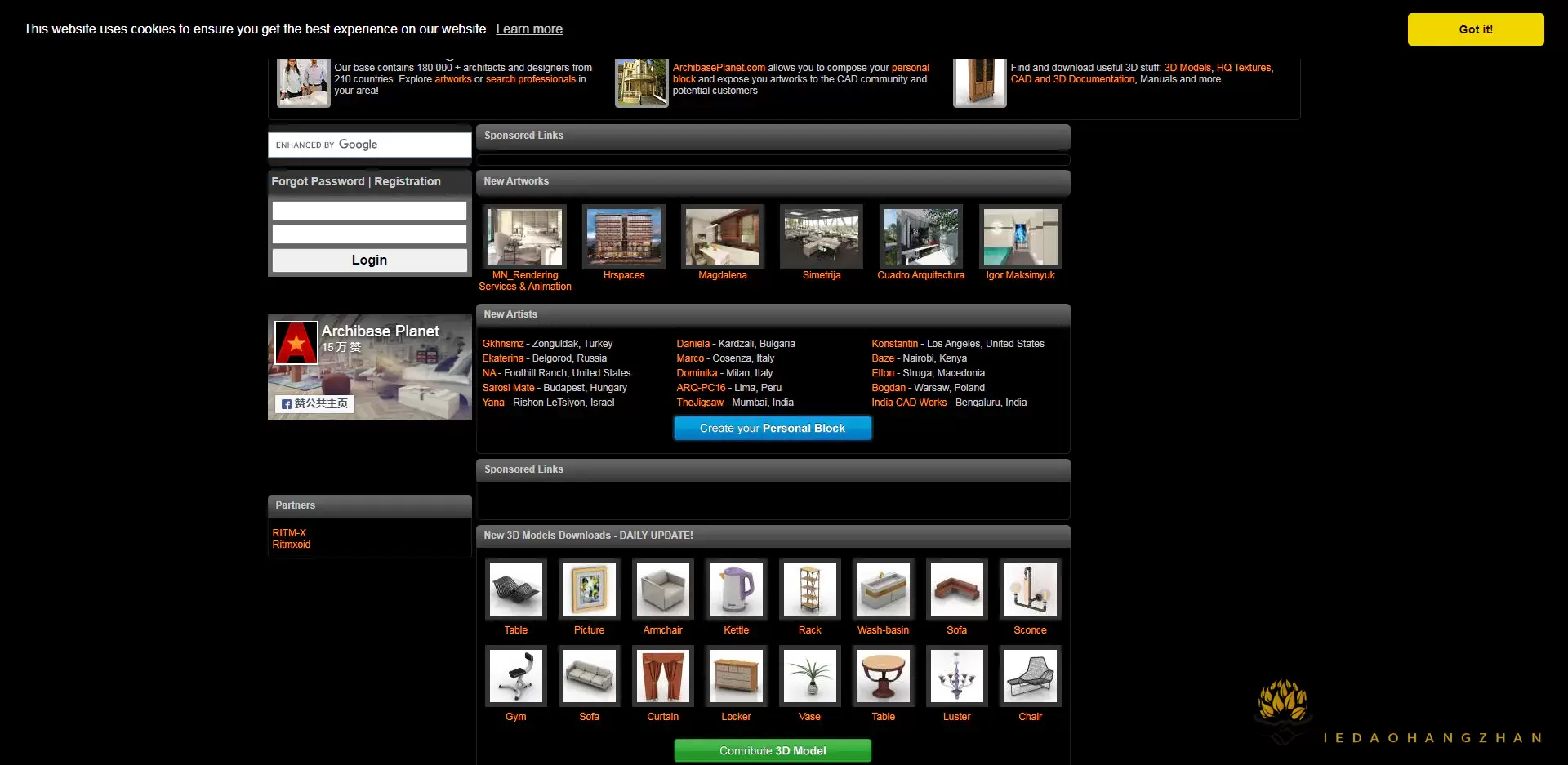Screen dimensions: 1568x765
Task: Open the Vase 3D model download
Action: [x=809, y=677]
